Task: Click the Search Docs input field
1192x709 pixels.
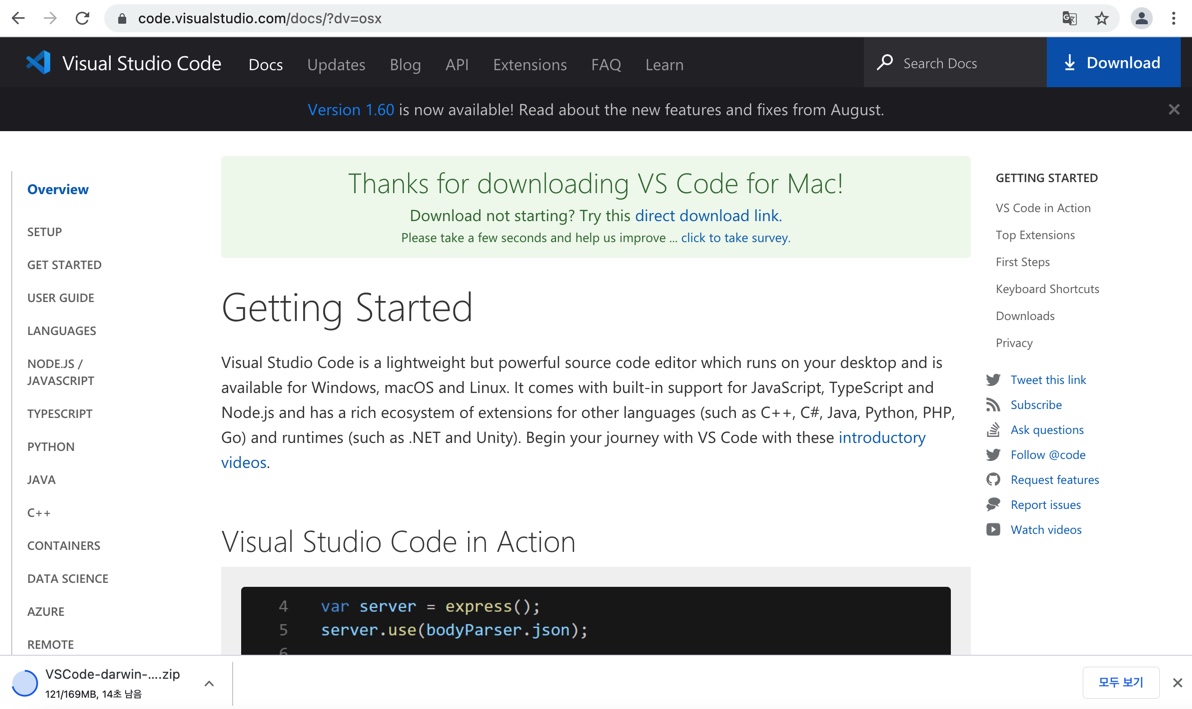Action: point(955,62)
